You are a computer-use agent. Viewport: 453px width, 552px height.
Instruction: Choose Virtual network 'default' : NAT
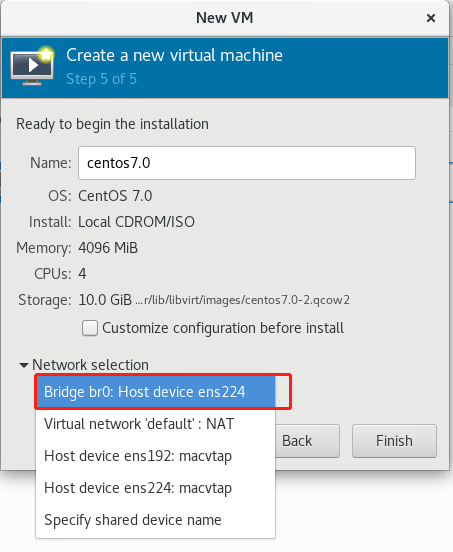[x=155, y=424]
